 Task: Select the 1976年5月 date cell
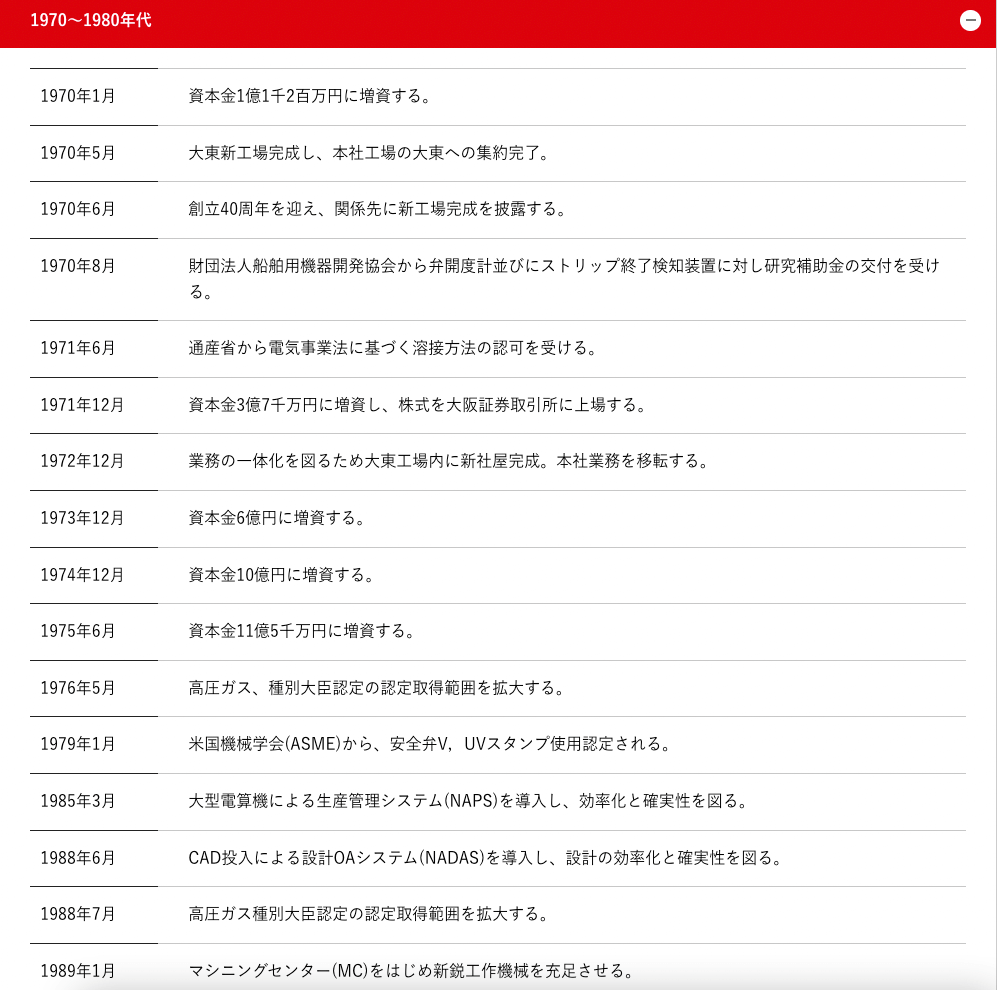tap(78, 688)
